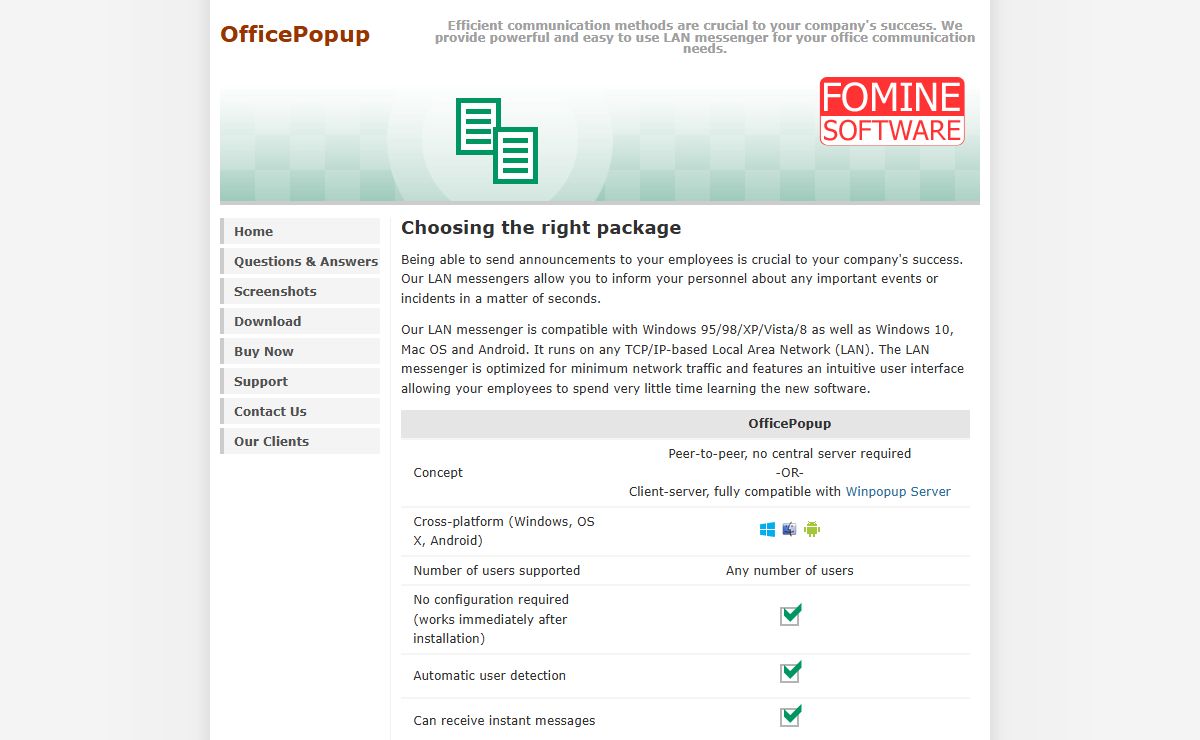Click the Android platform icon
This screenshot has width=1200, height=740.
coord(812,530)
